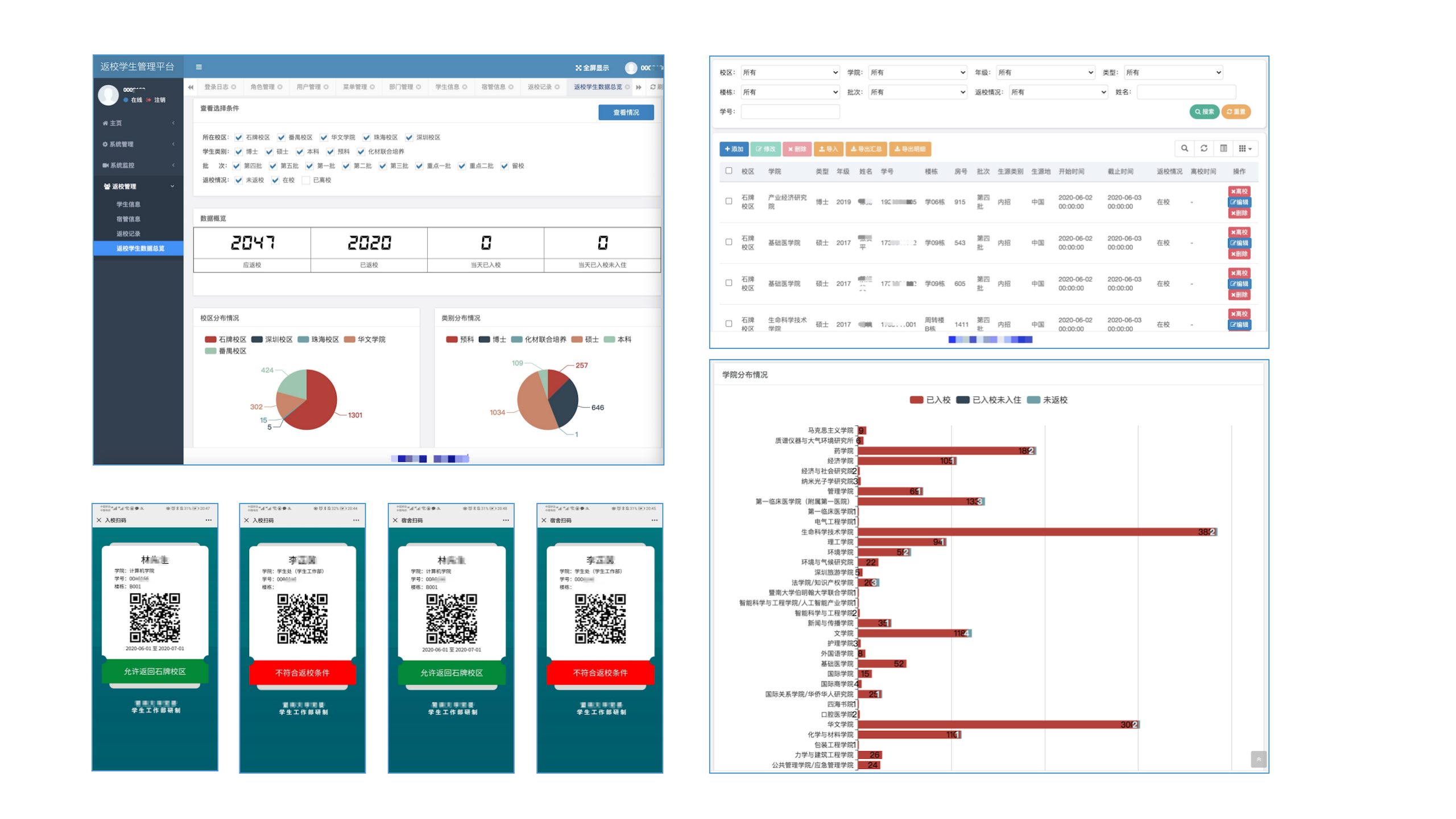Open the 校区 filter dropdown
Viewport: 1456px width, 819px height.
pyautogui.click(x=790, y=72)
